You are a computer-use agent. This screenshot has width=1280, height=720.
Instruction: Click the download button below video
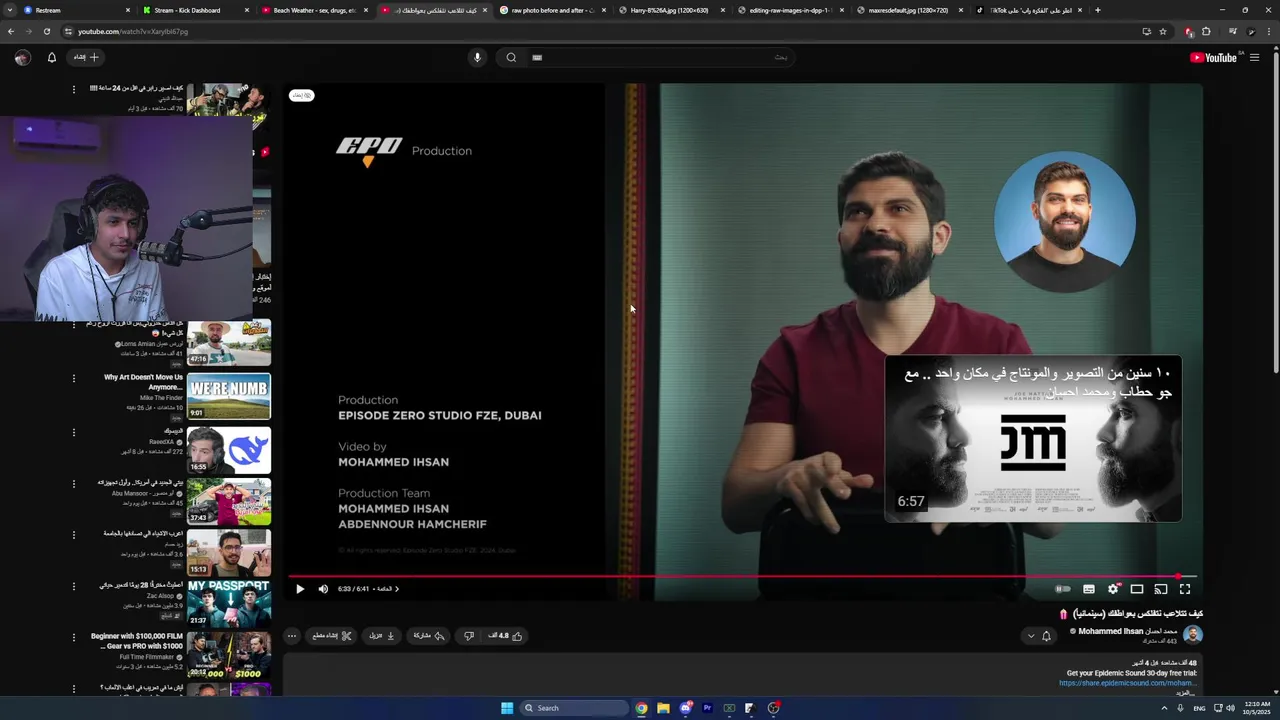382,636
